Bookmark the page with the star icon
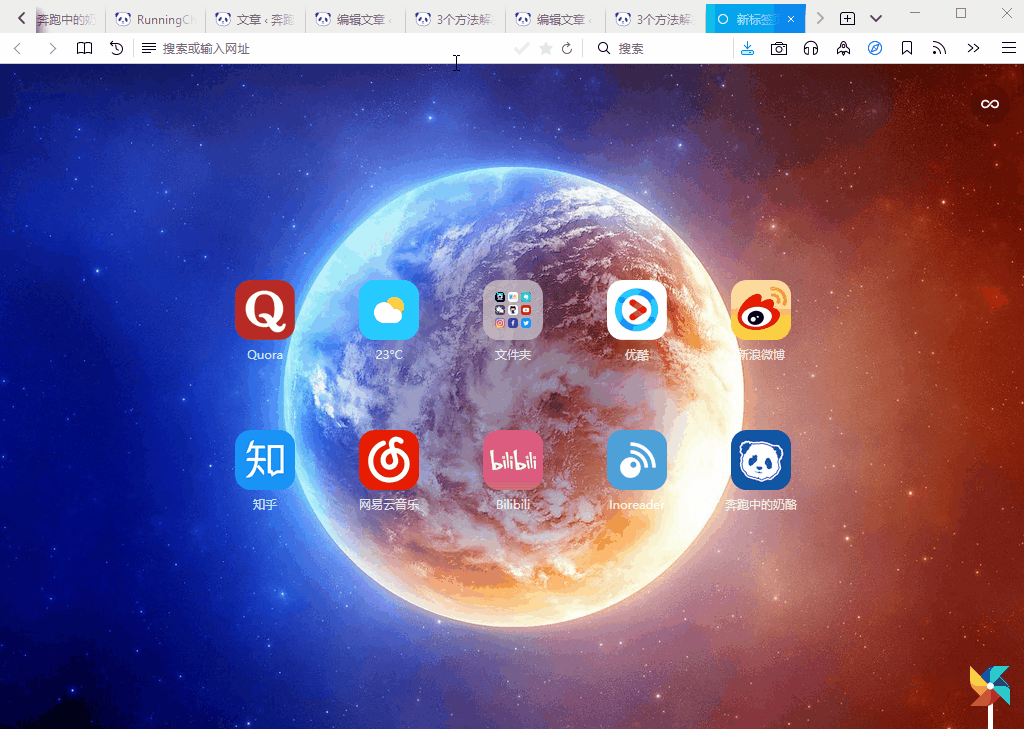1024x729 pixels. [546, 48]
